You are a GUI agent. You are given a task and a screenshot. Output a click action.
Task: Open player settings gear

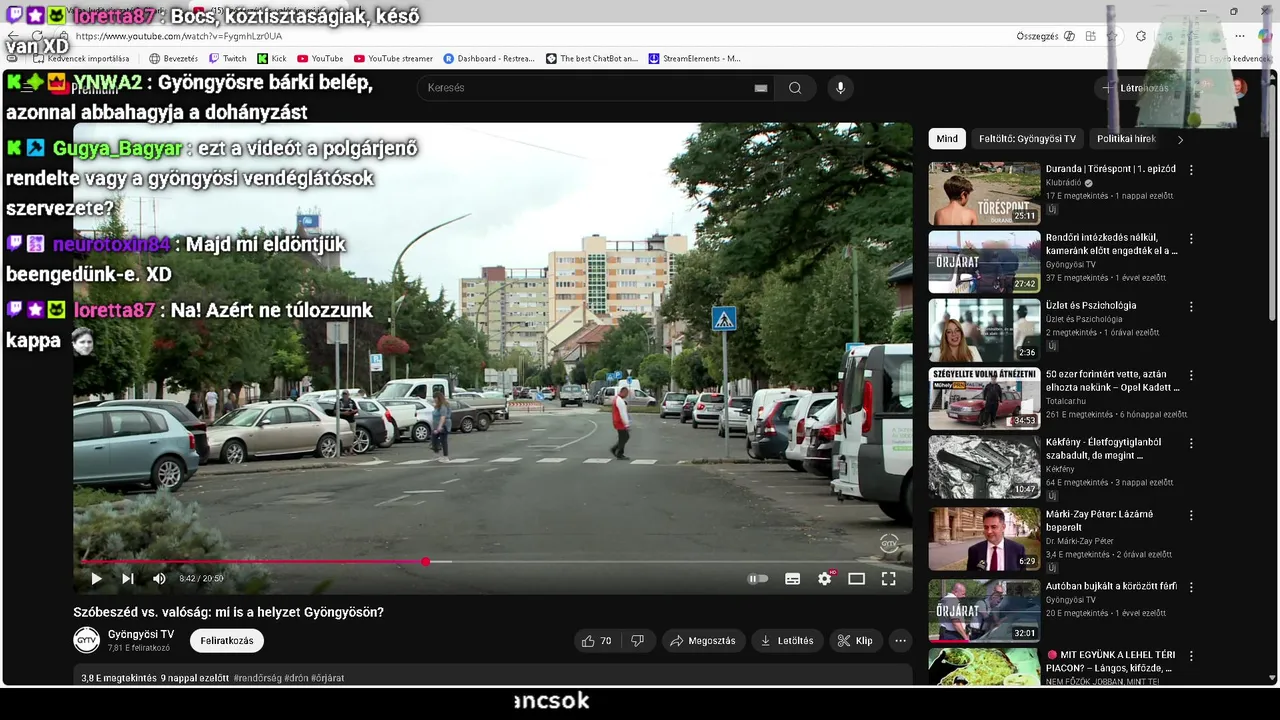coord(825,579)
